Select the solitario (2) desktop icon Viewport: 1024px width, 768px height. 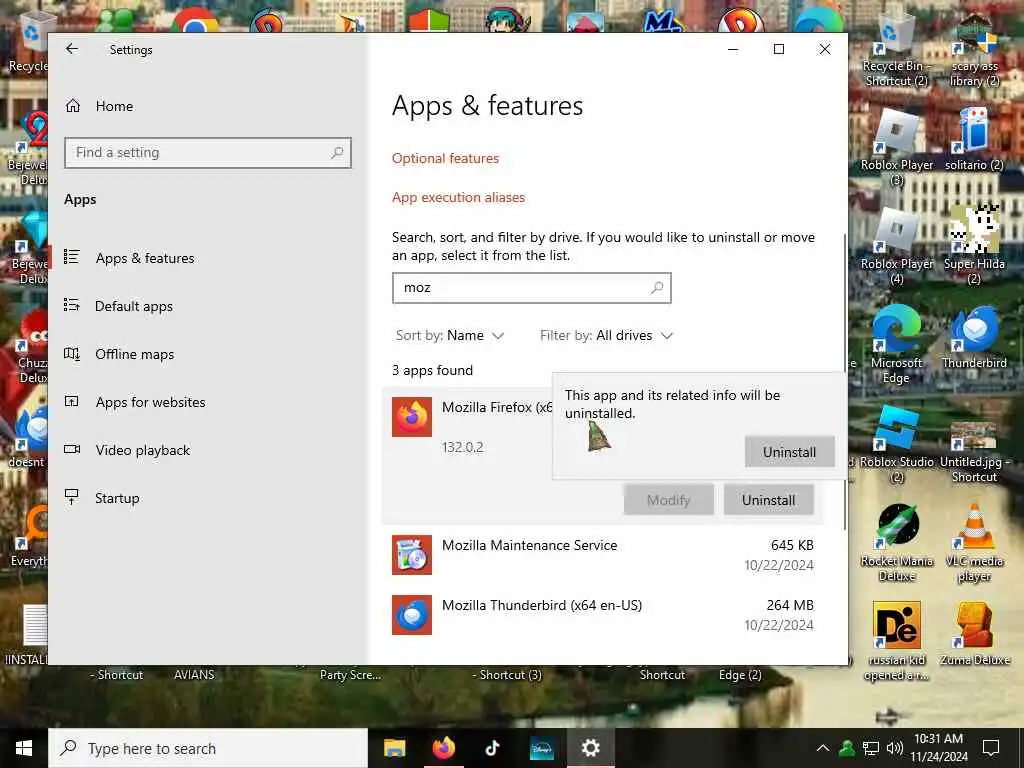[x=974, y=140]
